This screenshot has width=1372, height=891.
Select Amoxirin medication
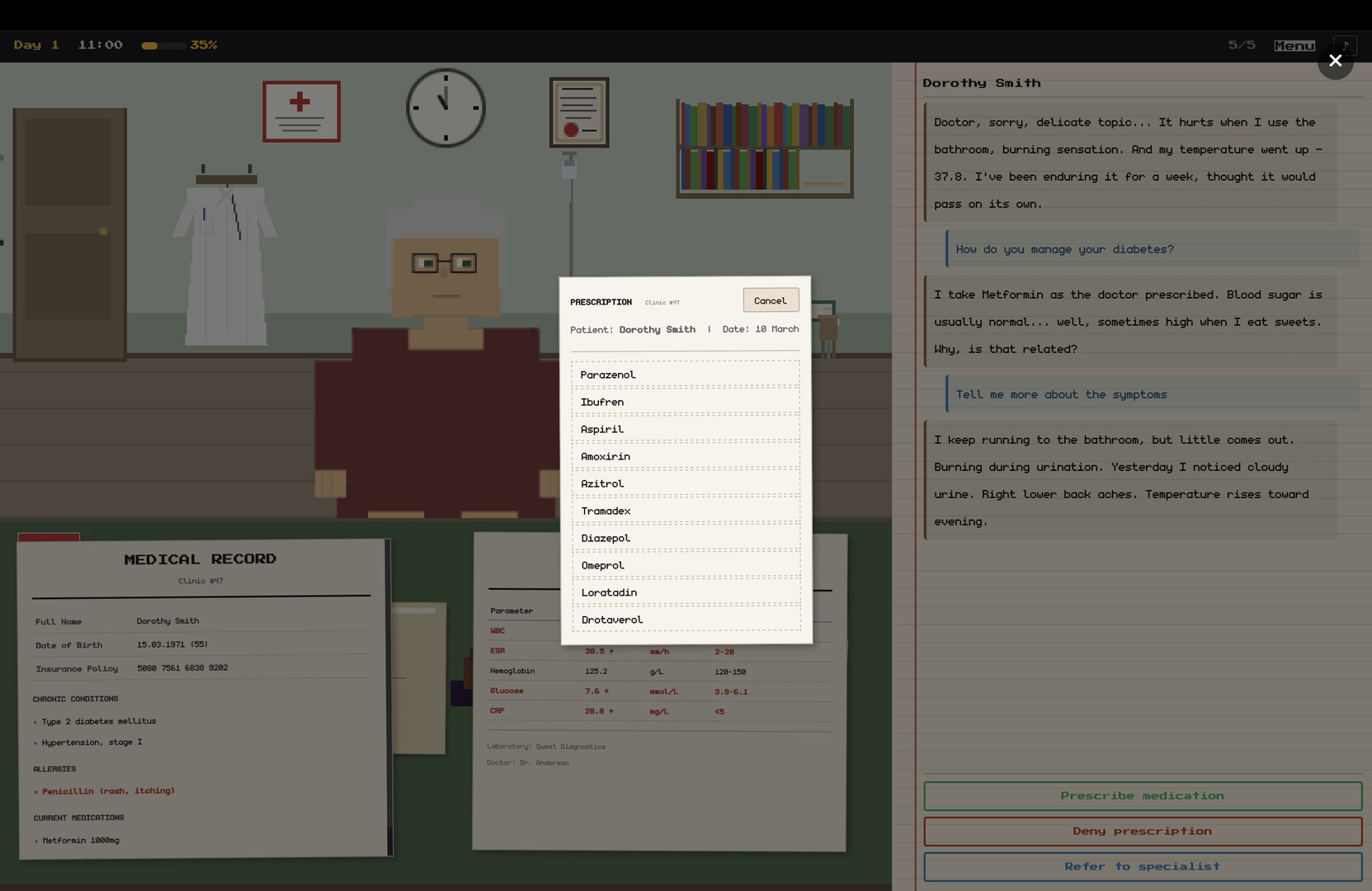tap(686, 456)
